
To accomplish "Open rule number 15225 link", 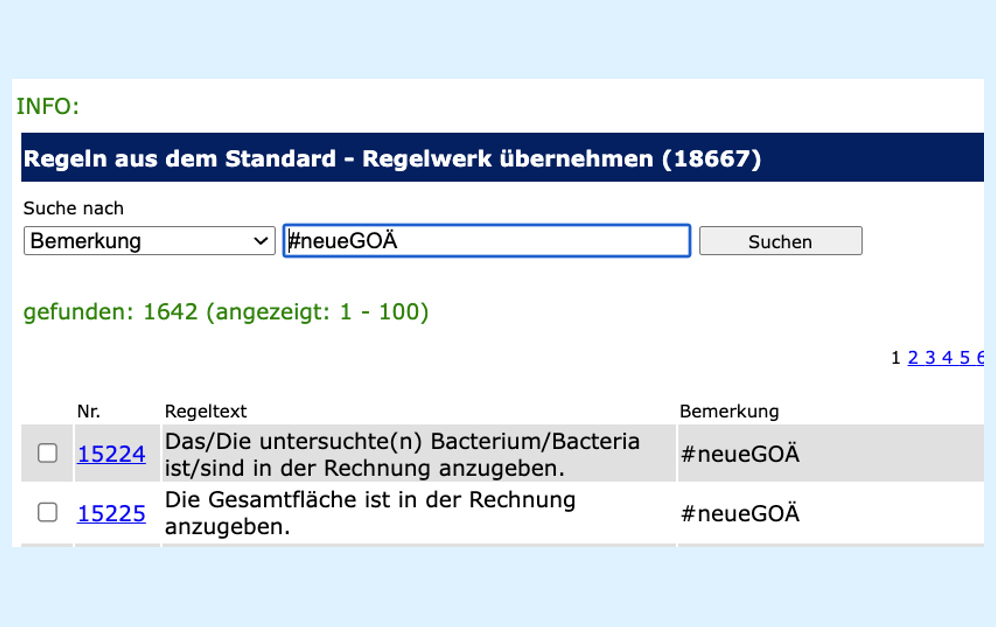I will [111, 513].
